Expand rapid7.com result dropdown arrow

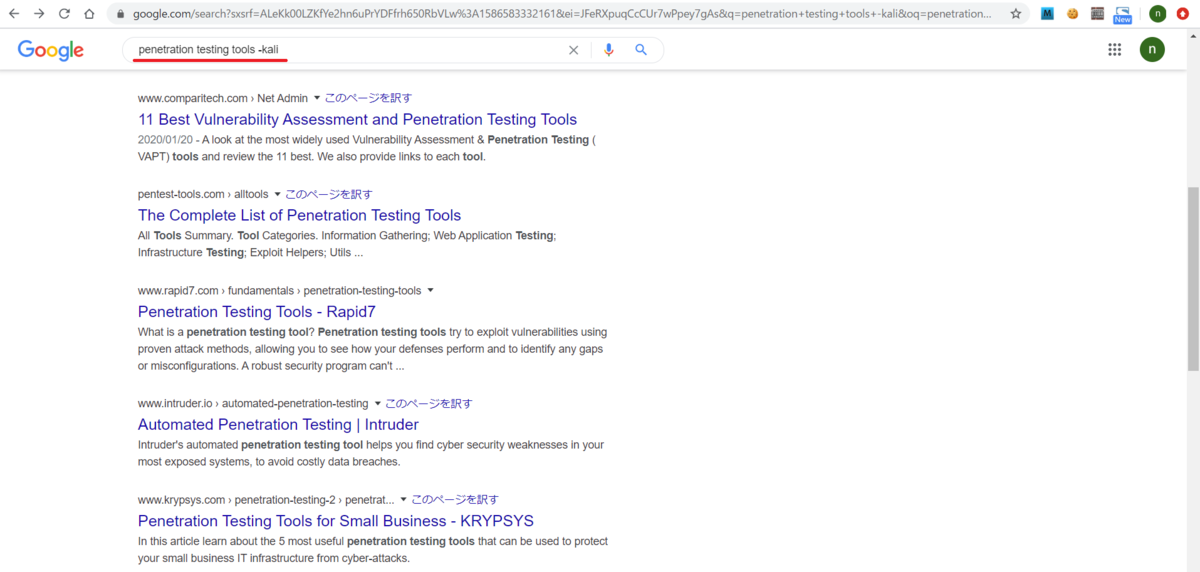point(430,290)
